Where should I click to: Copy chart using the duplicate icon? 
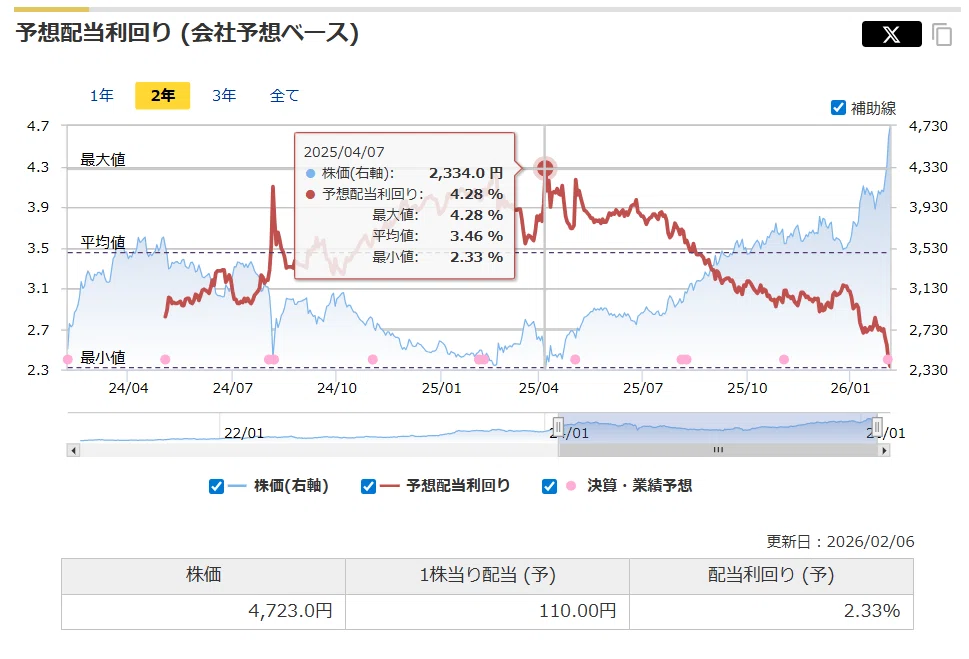point(942,35)
